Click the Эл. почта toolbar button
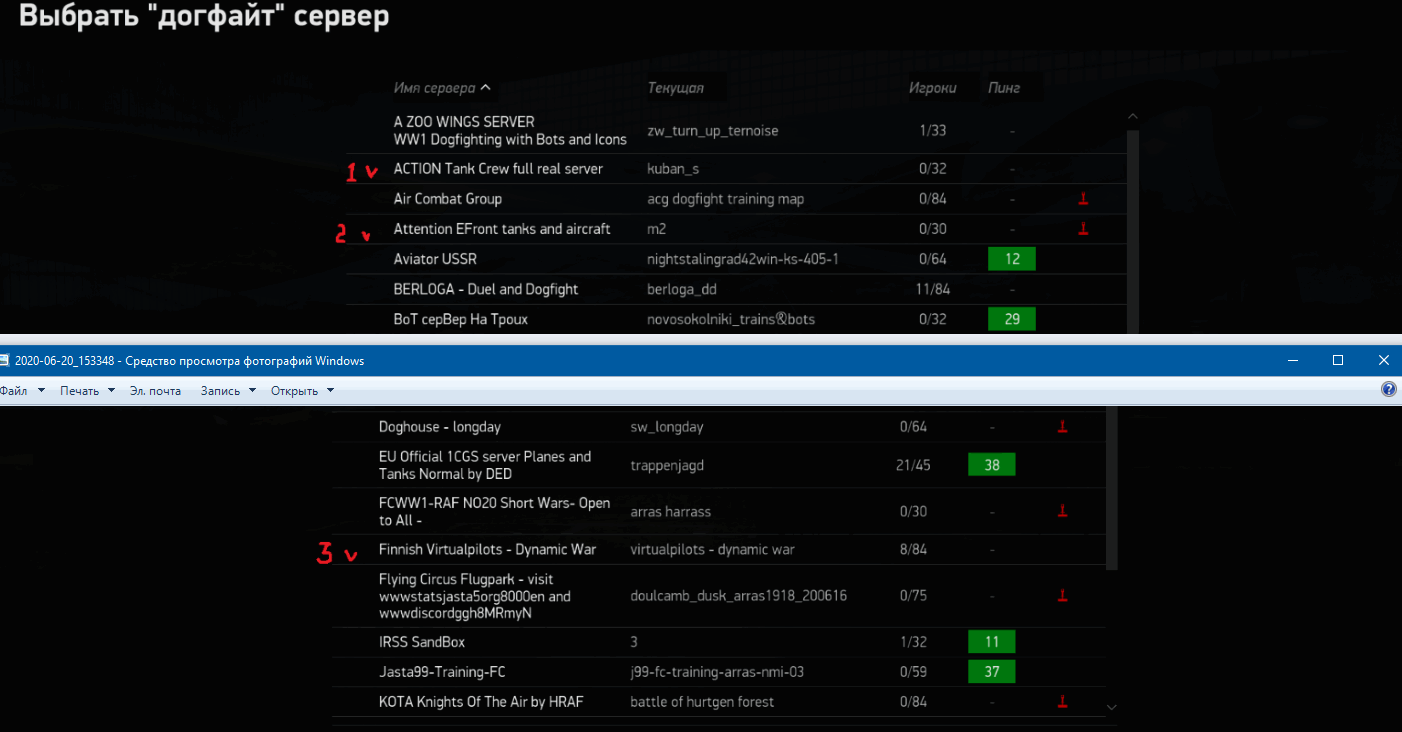This screenshot has height=732, width=1402. 156,391
